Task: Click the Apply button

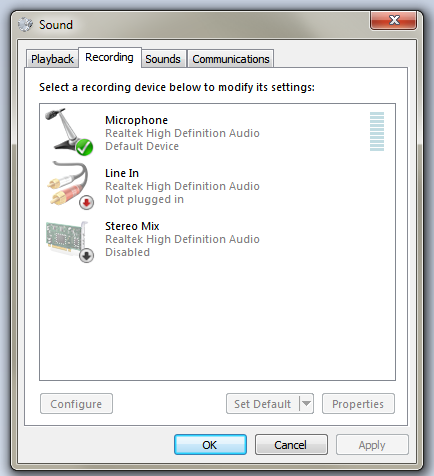Action: point(372,445)
